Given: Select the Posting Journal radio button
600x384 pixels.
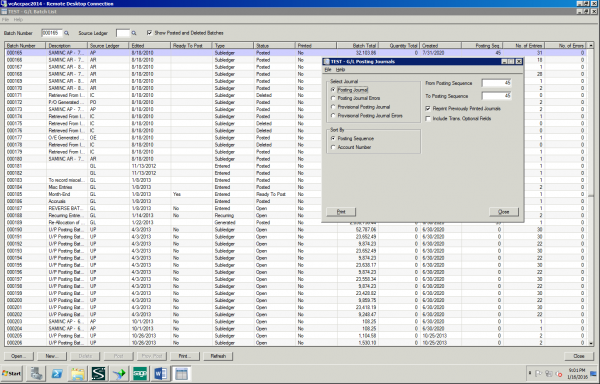Looking at the screenshot, I should coord(333,90).
